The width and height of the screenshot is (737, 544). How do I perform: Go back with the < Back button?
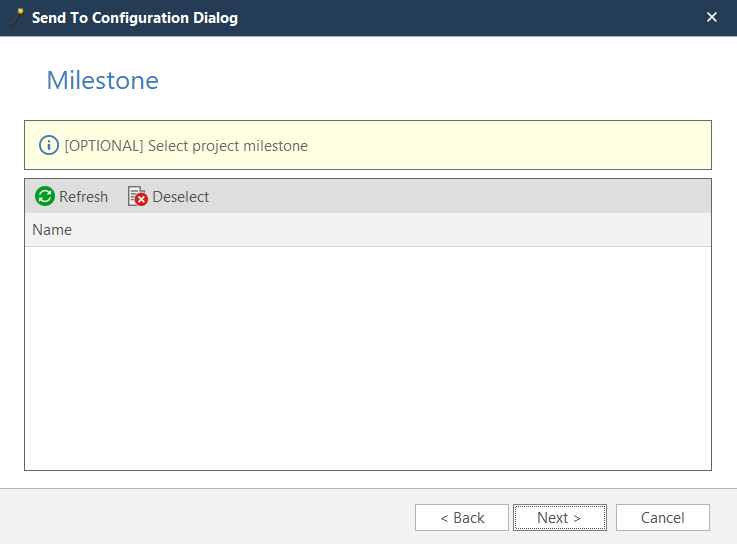(462, 518)
